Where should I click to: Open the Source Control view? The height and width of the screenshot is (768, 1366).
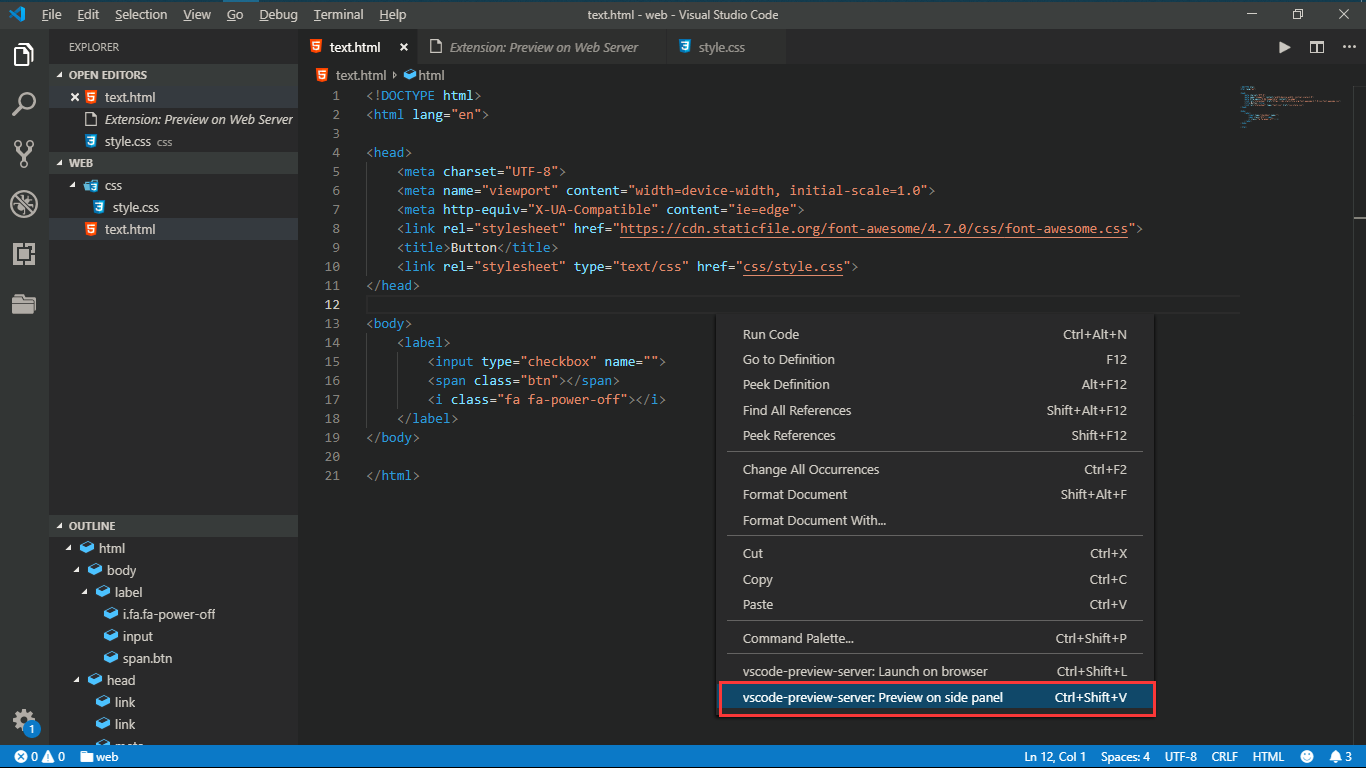click(x=24, y=152)
